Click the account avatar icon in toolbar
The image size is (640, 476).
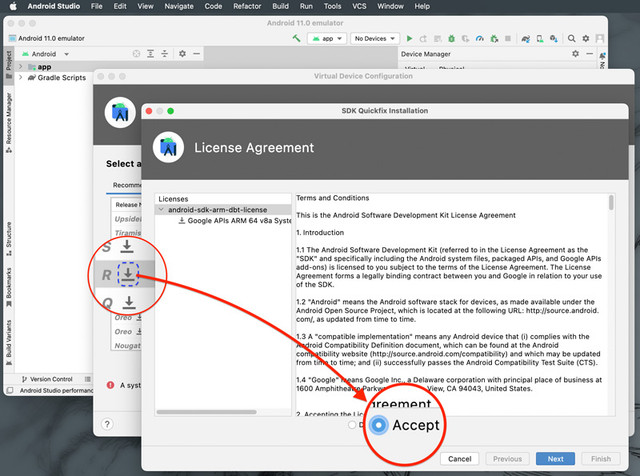pyautogui.click(x=600, y=38)
